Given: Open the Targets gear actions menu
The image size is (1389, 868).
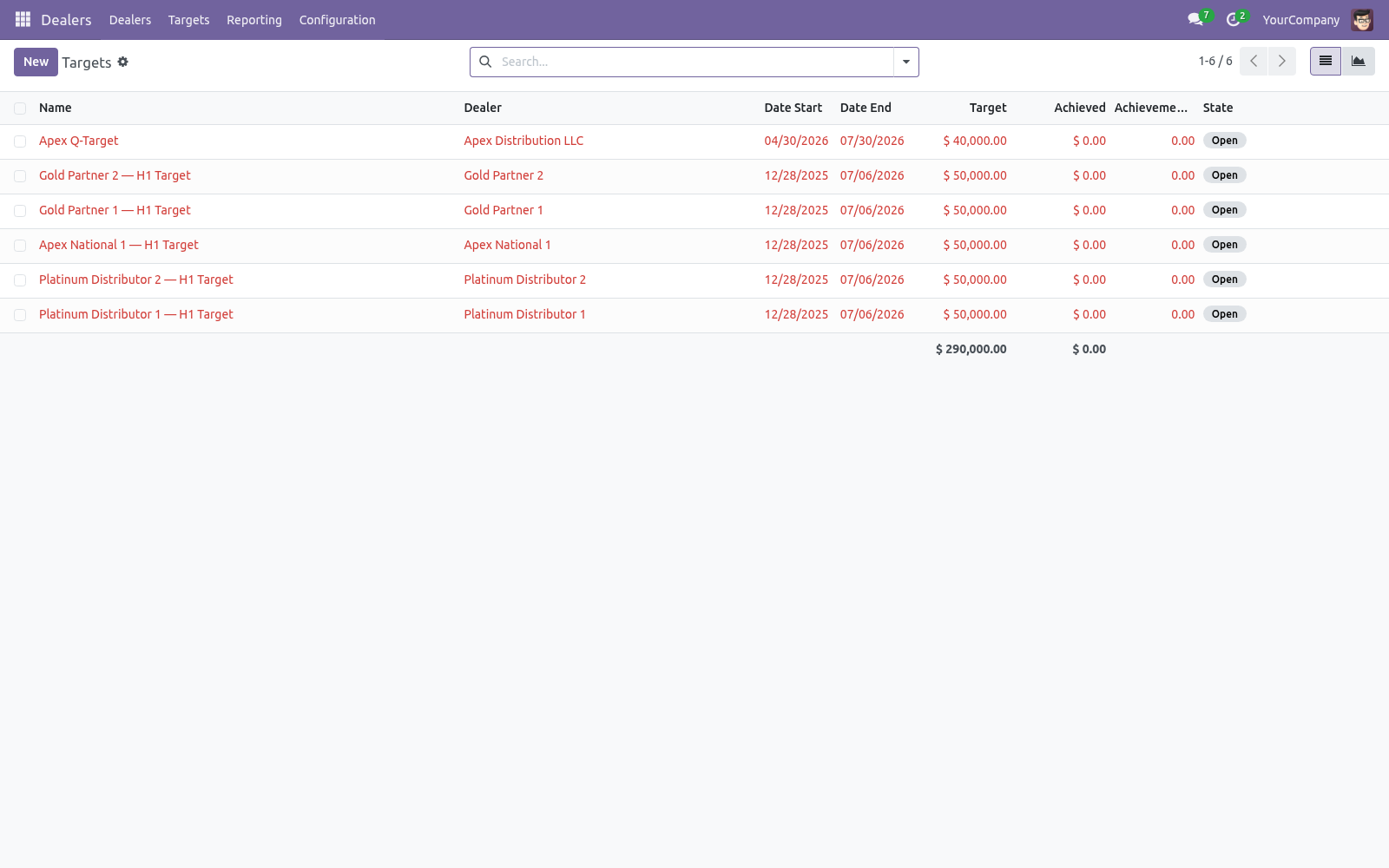Looking at the screenshot, I should point(123,62).
